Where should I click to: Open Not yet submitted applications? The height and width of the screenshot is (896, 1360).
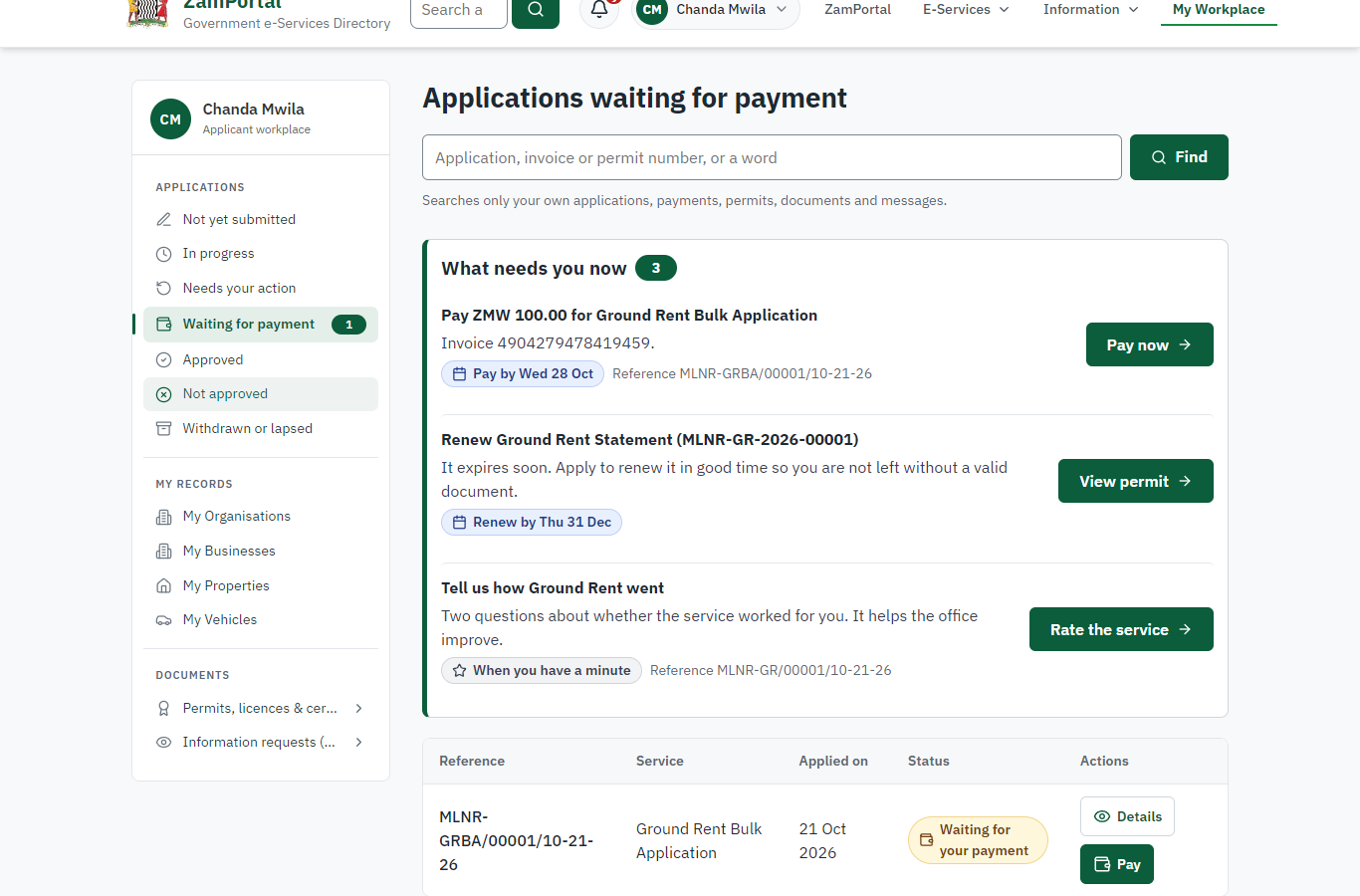261,219
